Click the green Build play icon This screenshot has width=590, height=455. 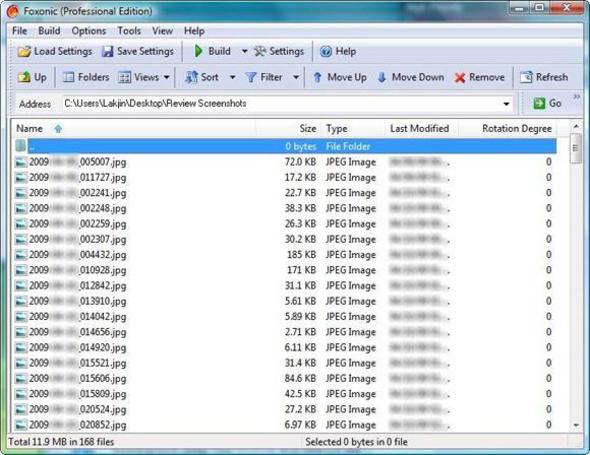coord(198,51)
